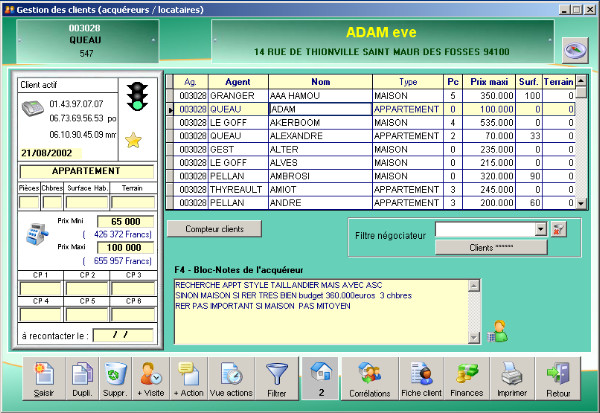Click the Prix Maxi field showing 100 000

tap(126, 248)
